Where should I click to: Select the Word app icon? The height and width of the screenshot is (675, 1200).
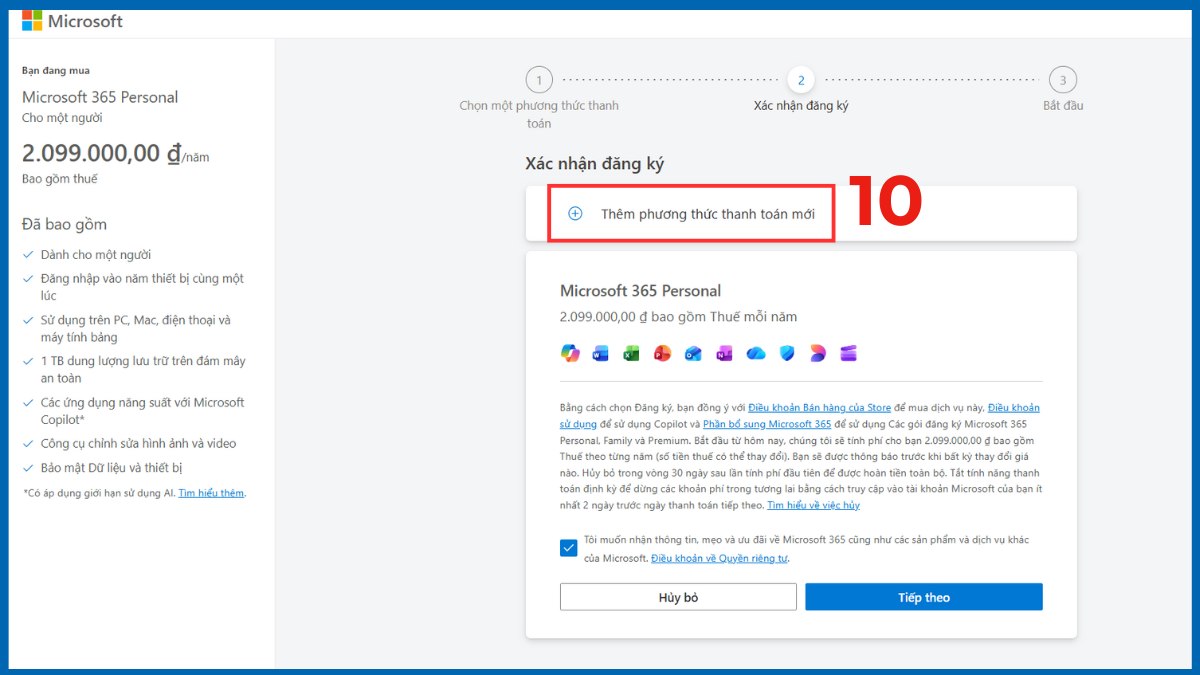pyautogui.click(x=600, y=353)
